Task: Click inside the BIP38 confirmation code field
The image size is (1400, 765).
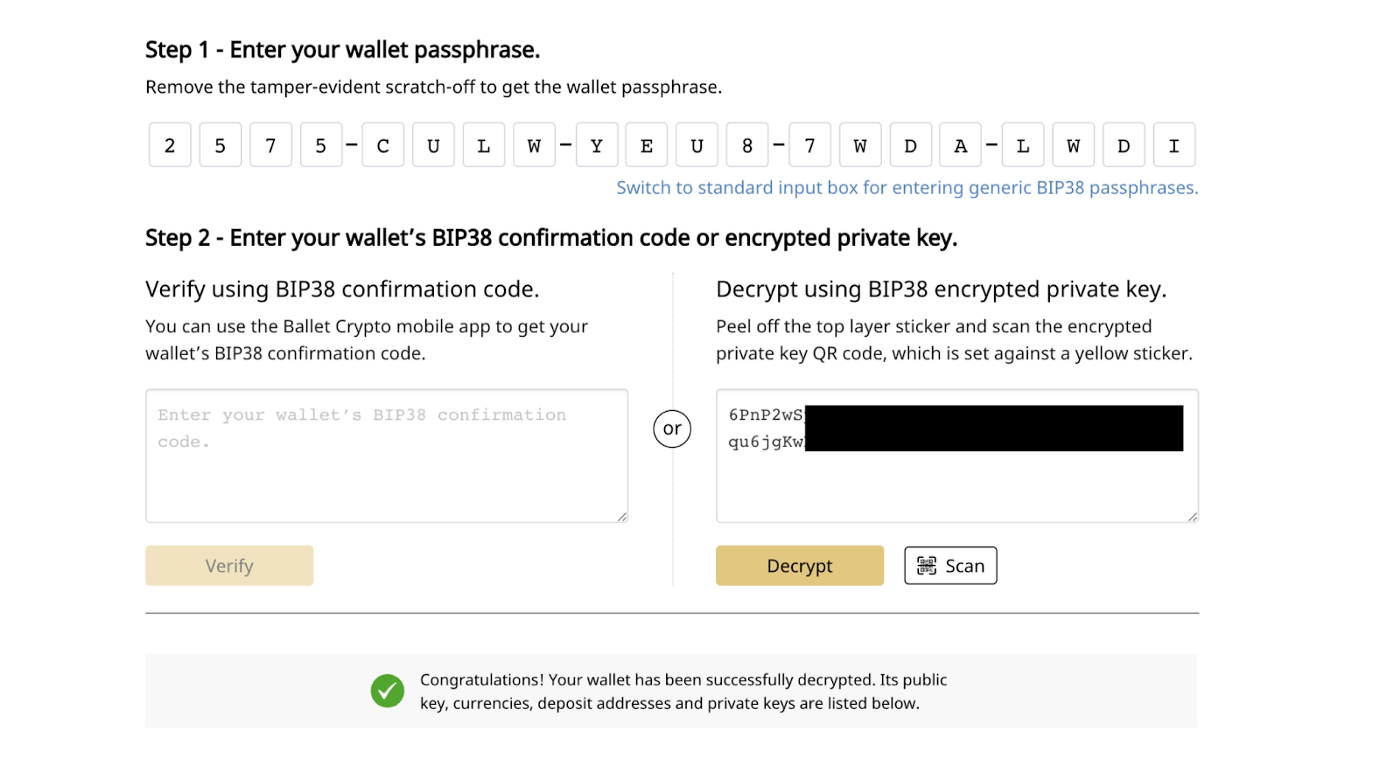Action: (386, 455)
